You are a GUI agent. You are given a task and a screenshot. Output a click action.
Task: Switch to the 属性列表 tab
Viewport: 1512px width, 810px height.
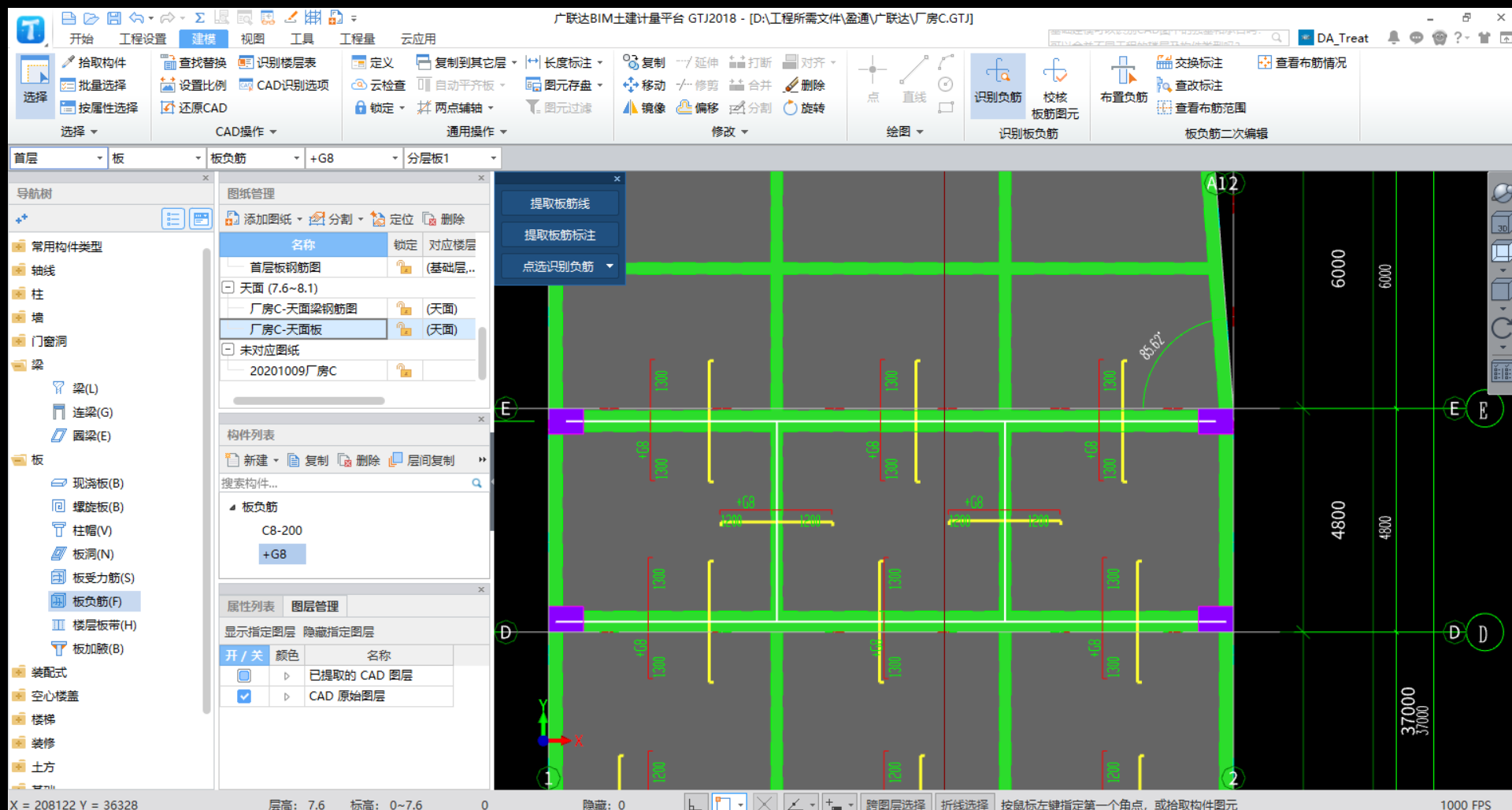(250, 606)
